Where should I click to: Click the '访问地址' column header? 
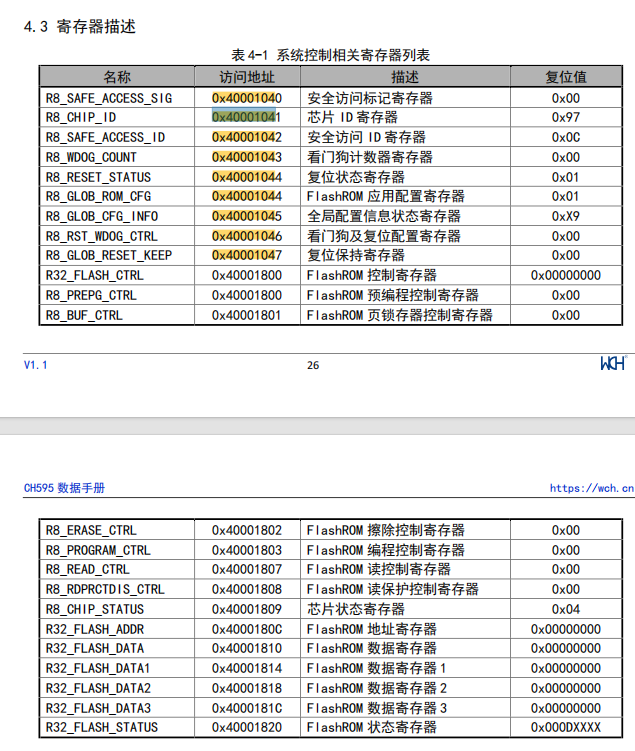point(247,77)
